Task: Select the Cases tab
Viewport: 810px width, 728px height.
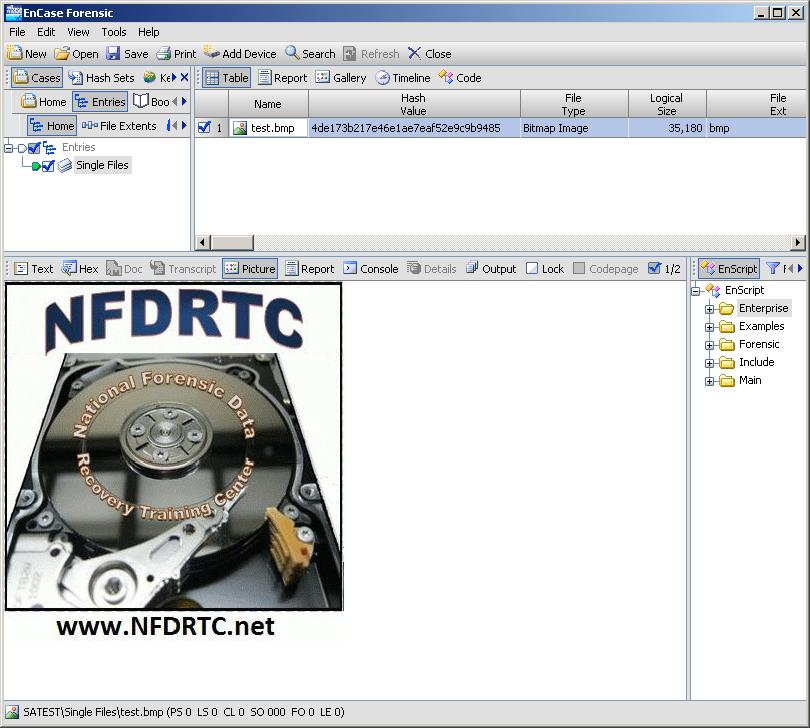Action: point(37,78)
